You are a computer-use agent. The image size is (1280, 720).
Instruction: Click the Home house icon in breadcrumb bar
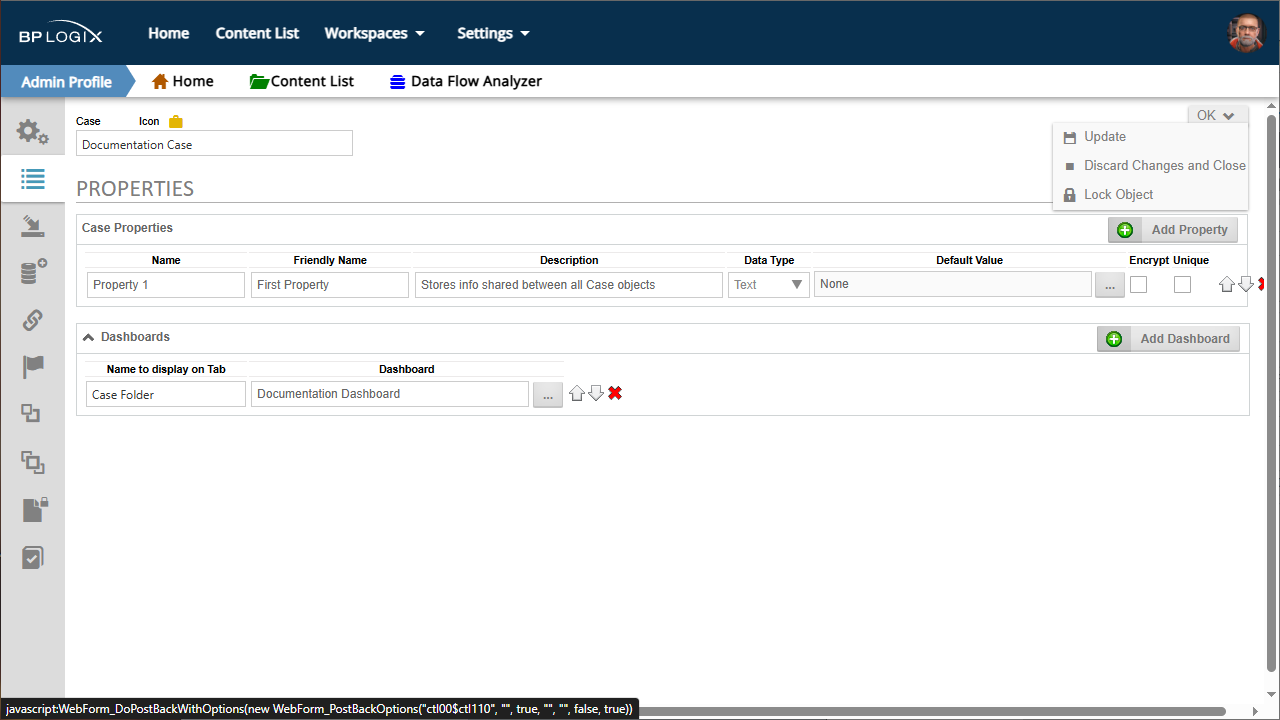pos(159,81)
